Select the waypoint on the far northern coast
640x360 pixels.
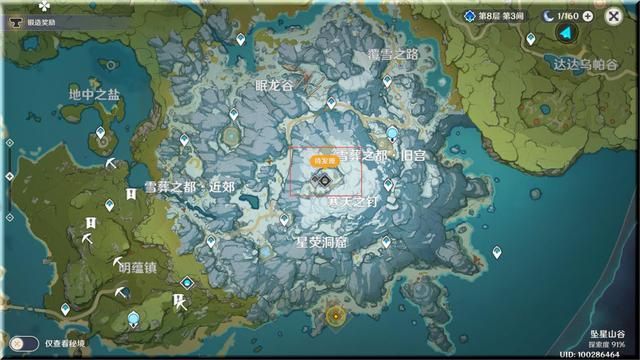[241, 40]
